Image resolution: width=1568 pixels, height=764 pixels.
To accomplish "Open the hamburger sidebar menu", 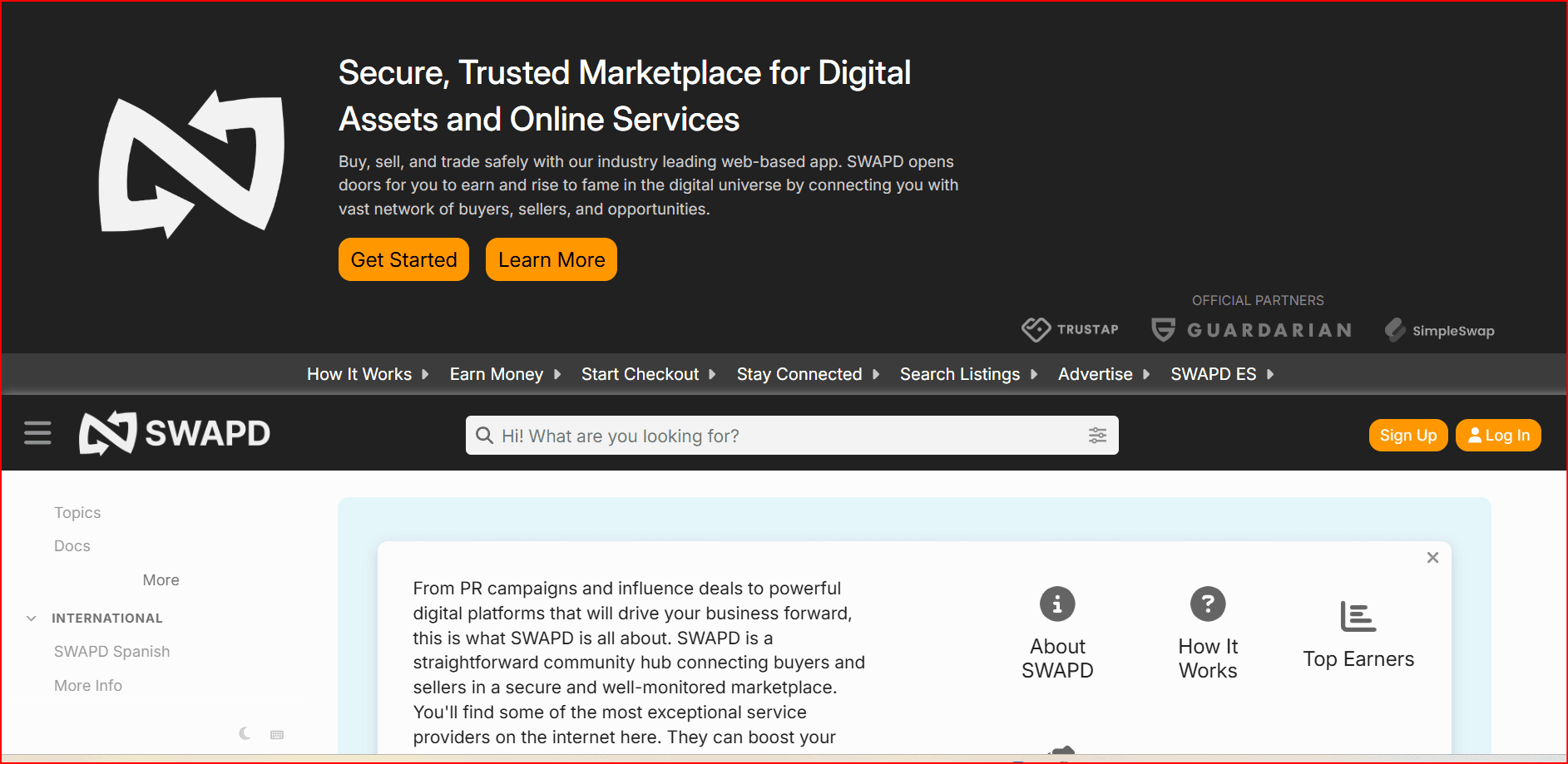I will pos(37,433).
